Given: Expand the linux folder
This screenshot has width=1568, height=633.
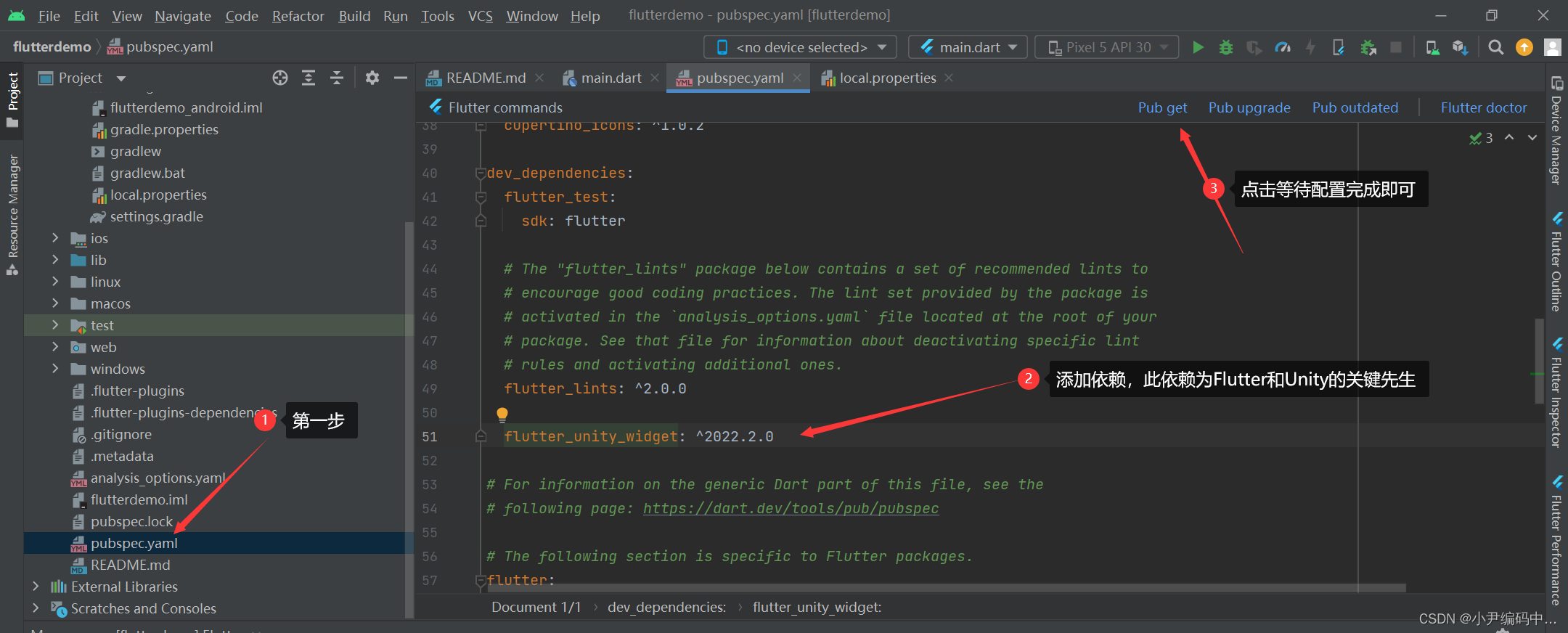Looking at the screenshot, I should (x=55, y=282).
